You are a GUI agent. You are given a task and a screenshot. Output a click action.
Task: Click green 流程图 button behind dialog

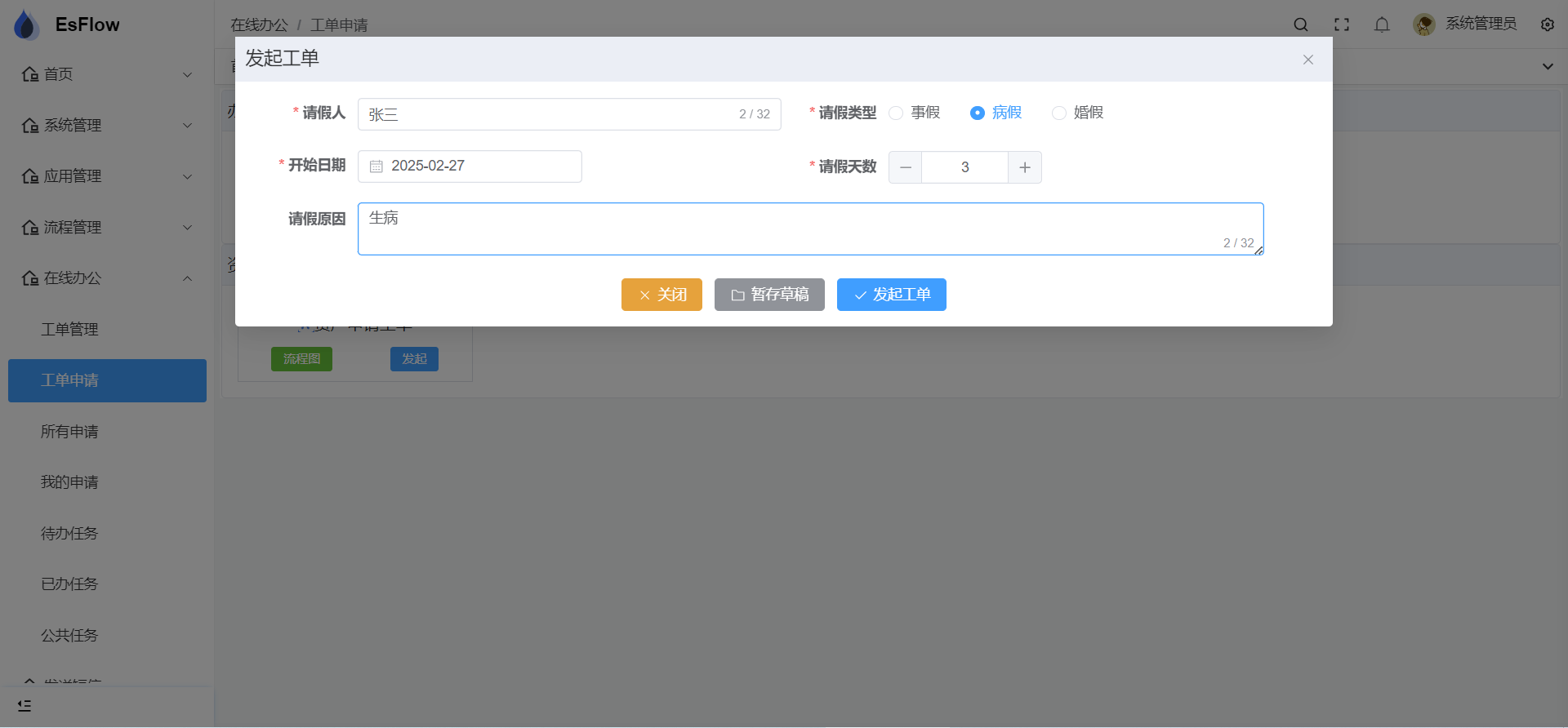pyautogui.click(x=301, y=359)
